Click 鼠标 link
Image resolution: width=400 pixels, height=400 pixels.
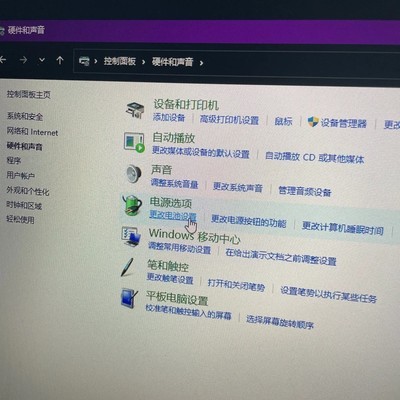point(283,121)
